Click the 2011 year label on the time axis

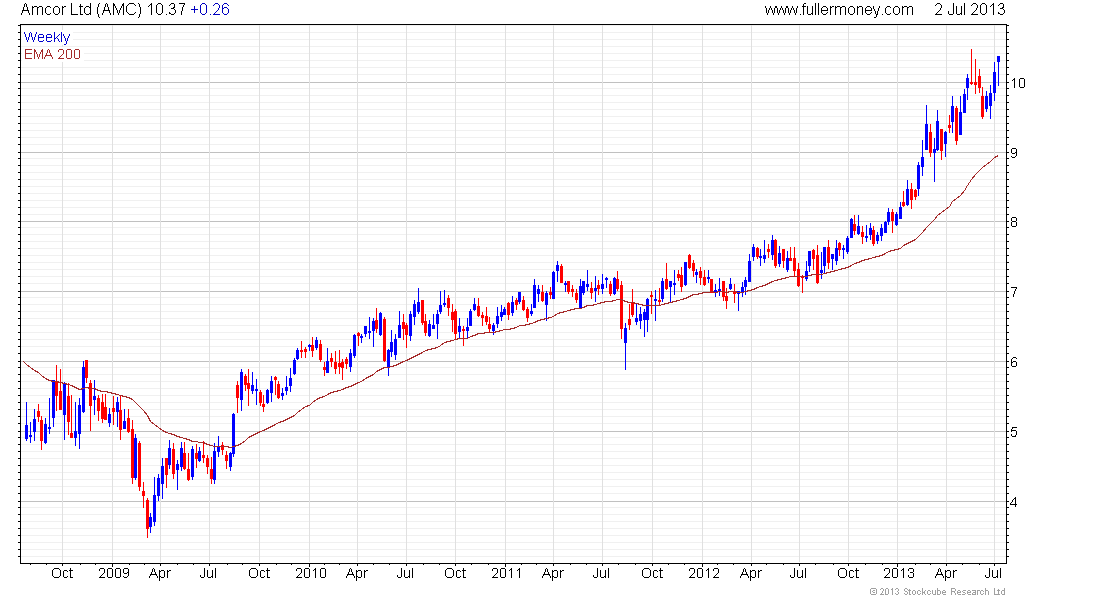507,573
